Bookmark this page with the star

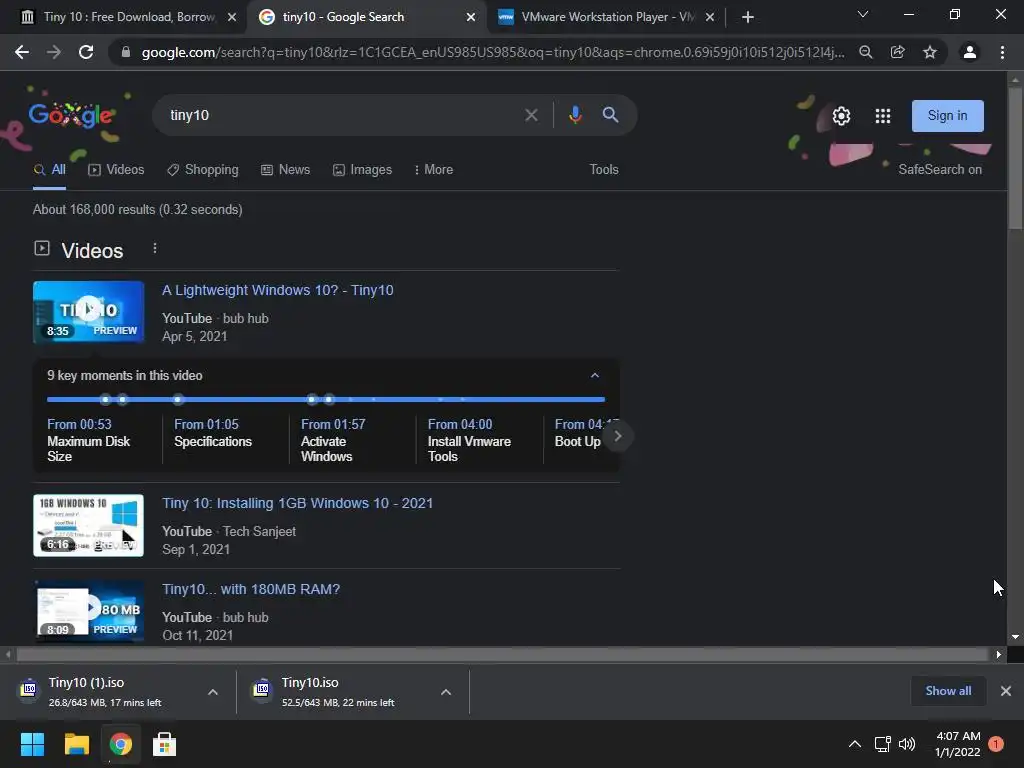(930, 52)
